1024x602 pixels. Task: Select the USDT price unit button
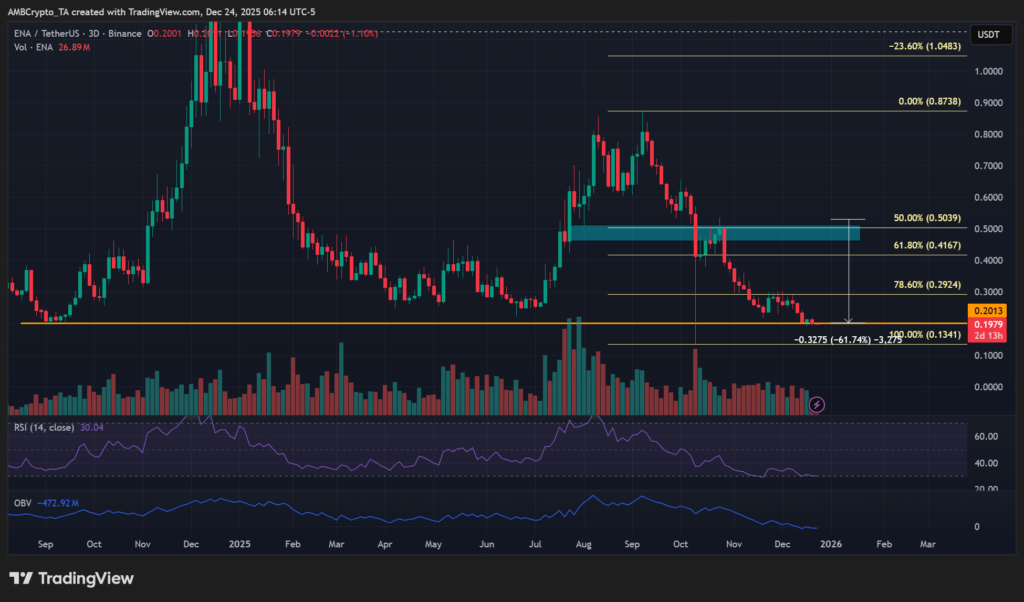pos(991,33)
